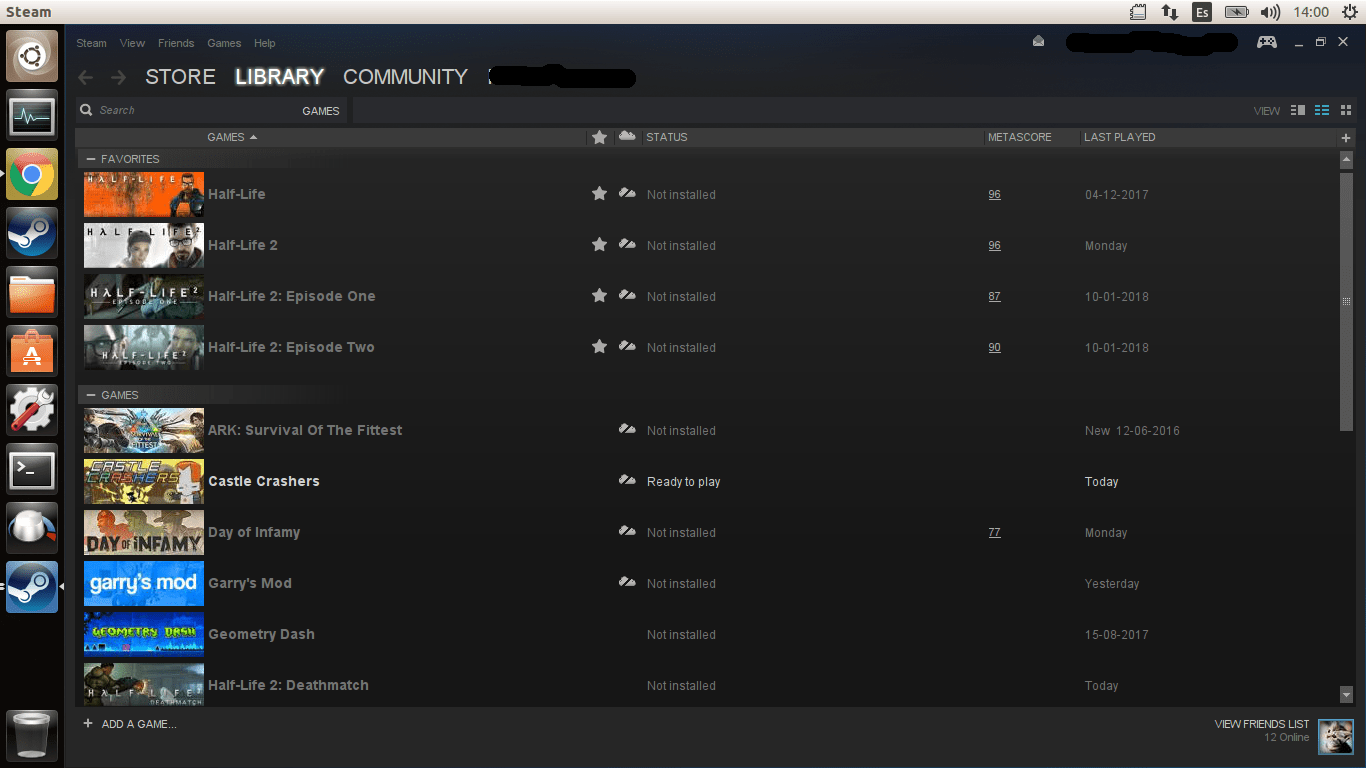Switch library to grid view

[x=1345, y=110]
